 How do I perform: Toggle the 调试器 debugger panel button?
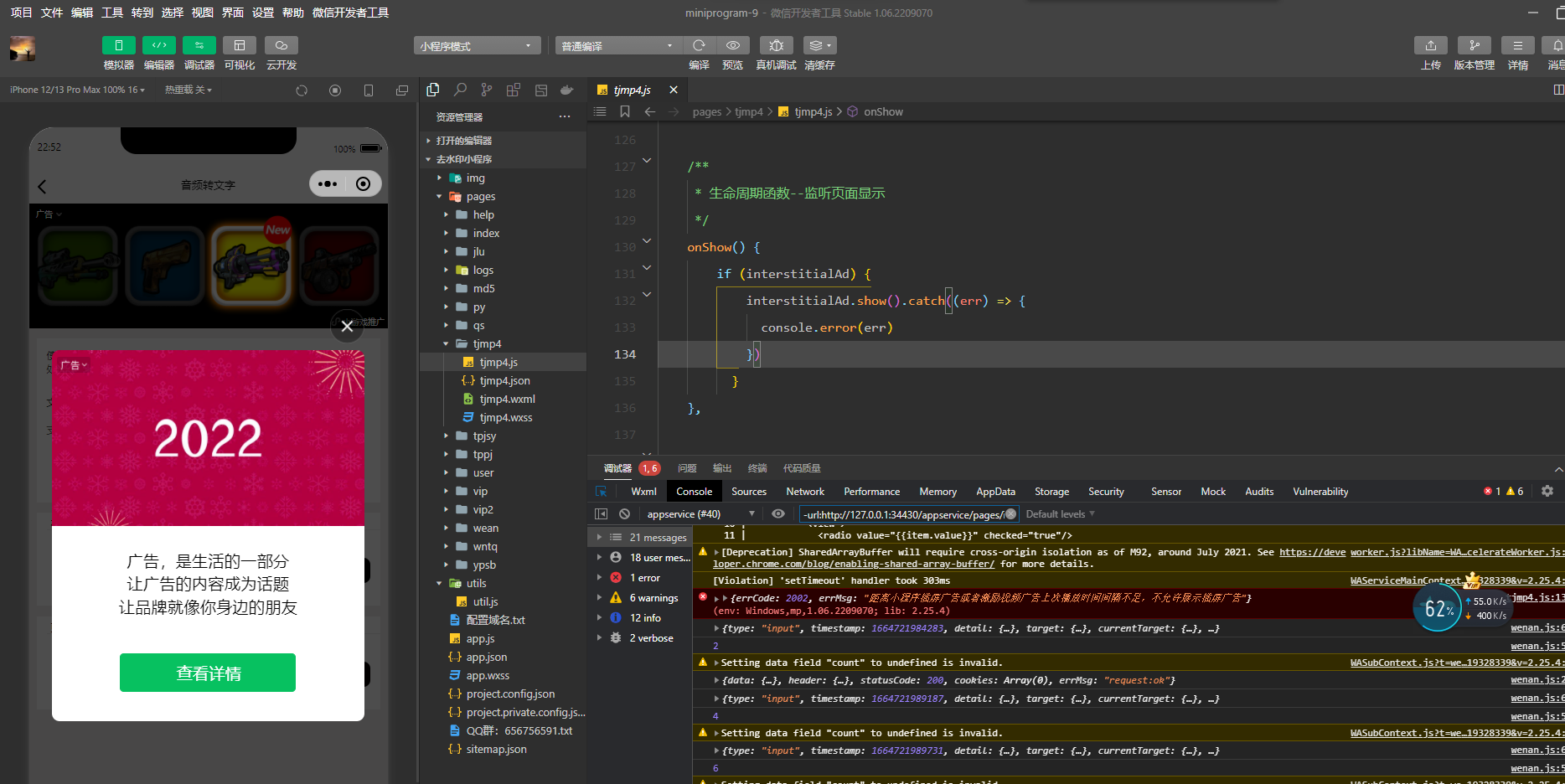point(199,45)
